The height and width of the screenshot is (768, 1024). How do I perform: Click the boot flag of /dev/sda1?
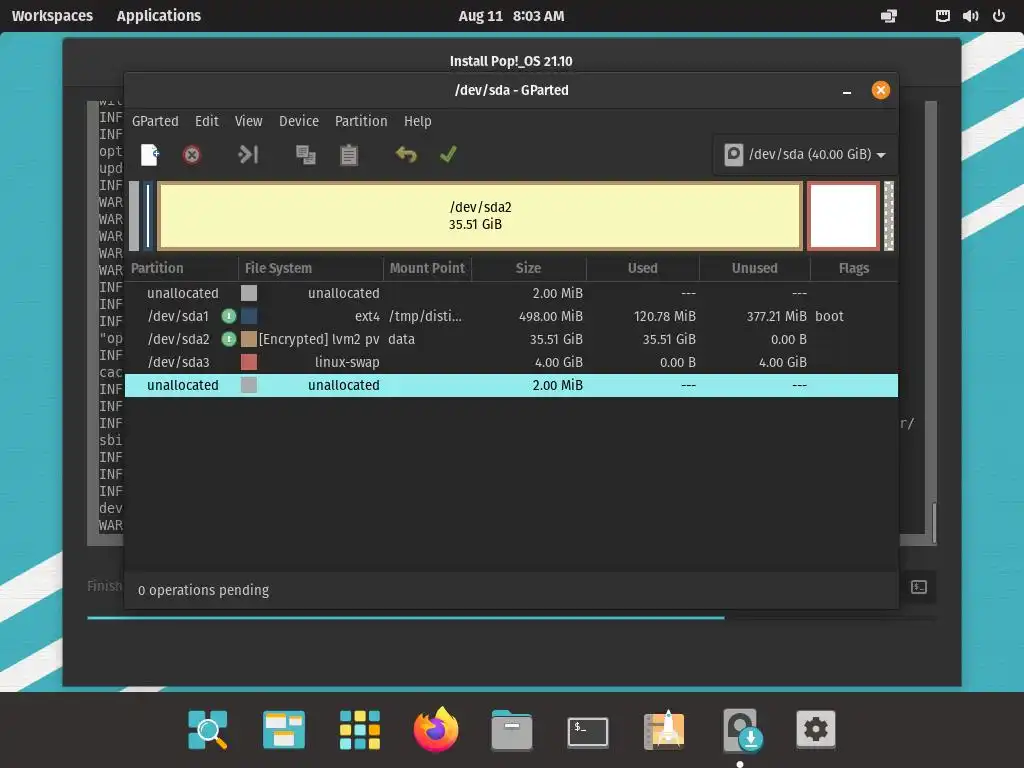click(829, 316)
